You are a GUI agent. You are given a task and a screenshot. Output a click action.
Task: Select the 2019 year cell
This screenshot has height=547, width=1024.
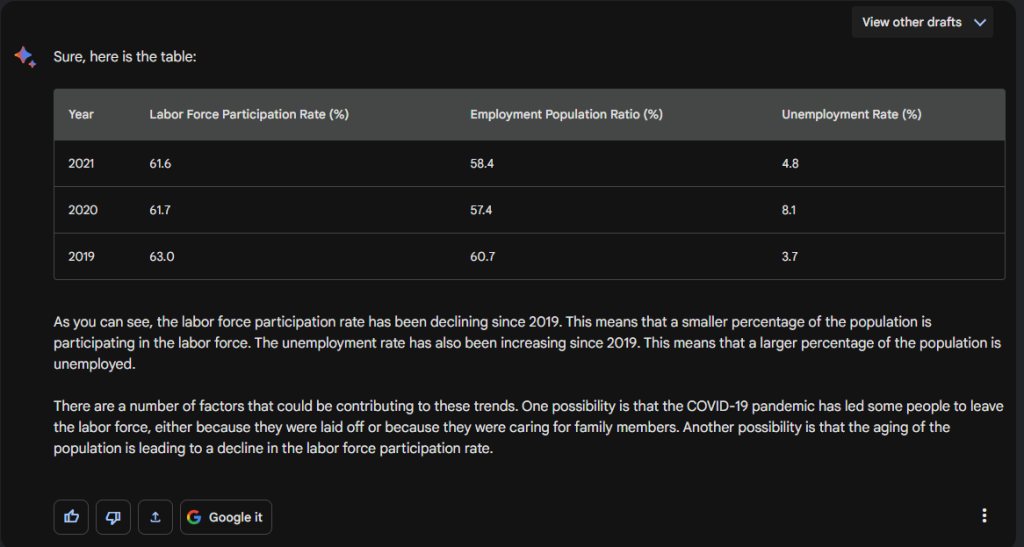81,257
